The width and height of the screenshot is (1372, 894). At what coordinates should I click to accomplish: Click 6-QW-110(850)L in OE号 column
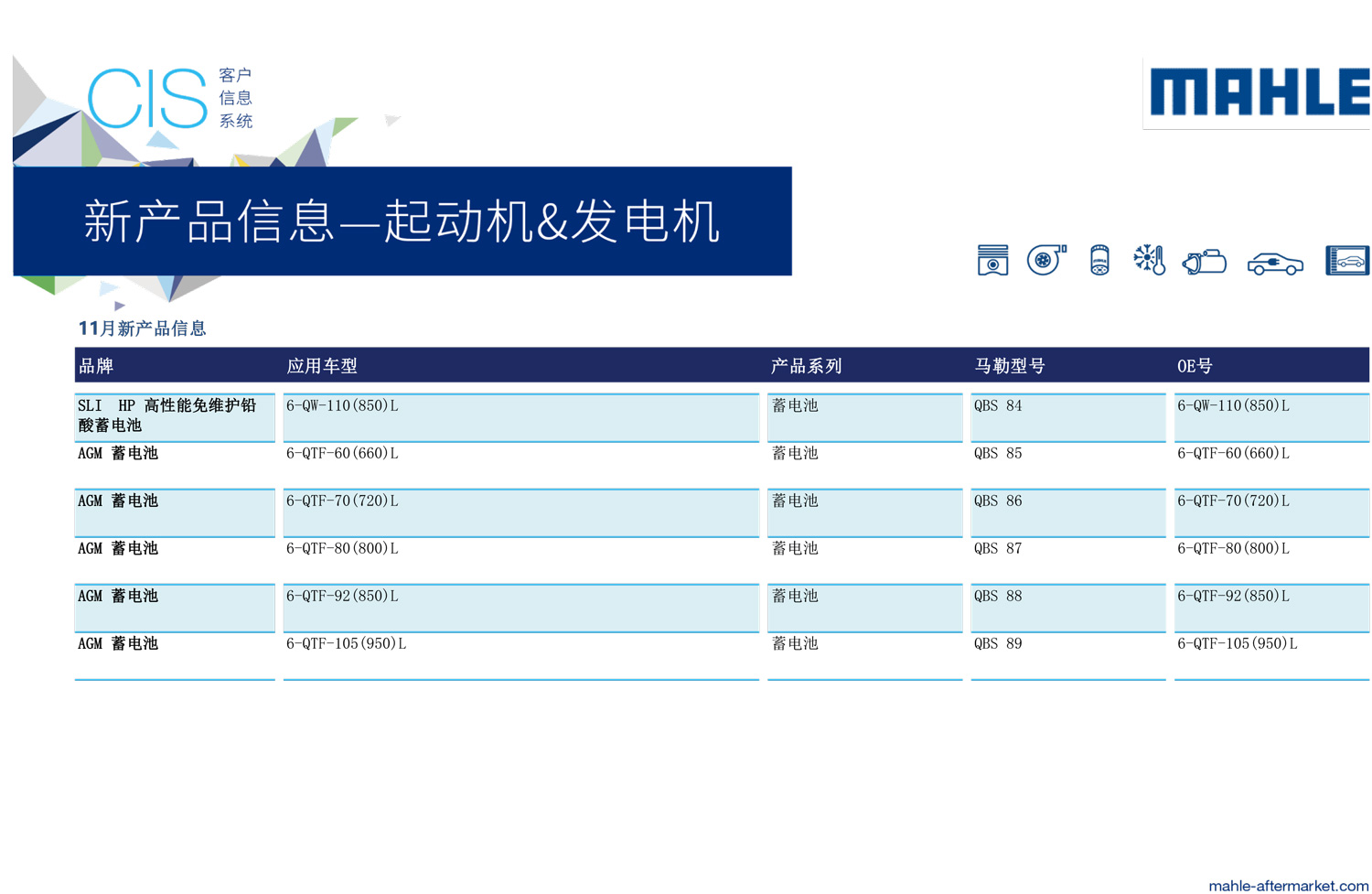click(1233, 405)
